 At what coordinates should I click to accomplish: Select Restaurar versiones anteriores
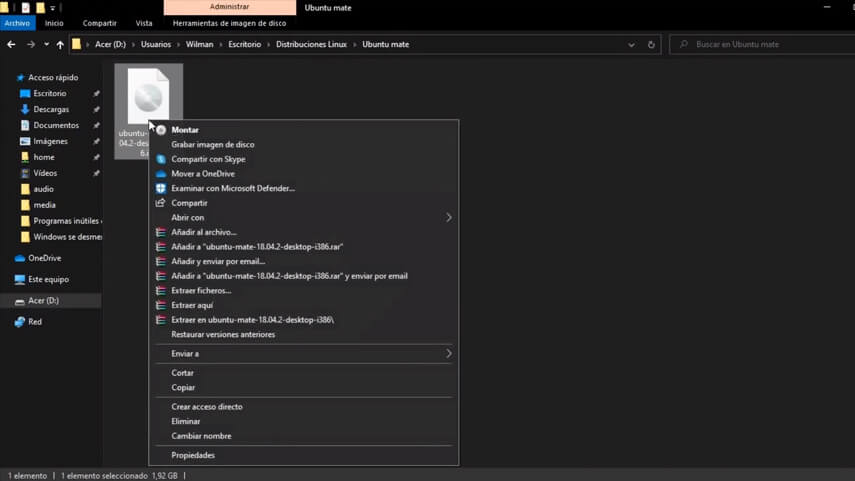(223, 335)
